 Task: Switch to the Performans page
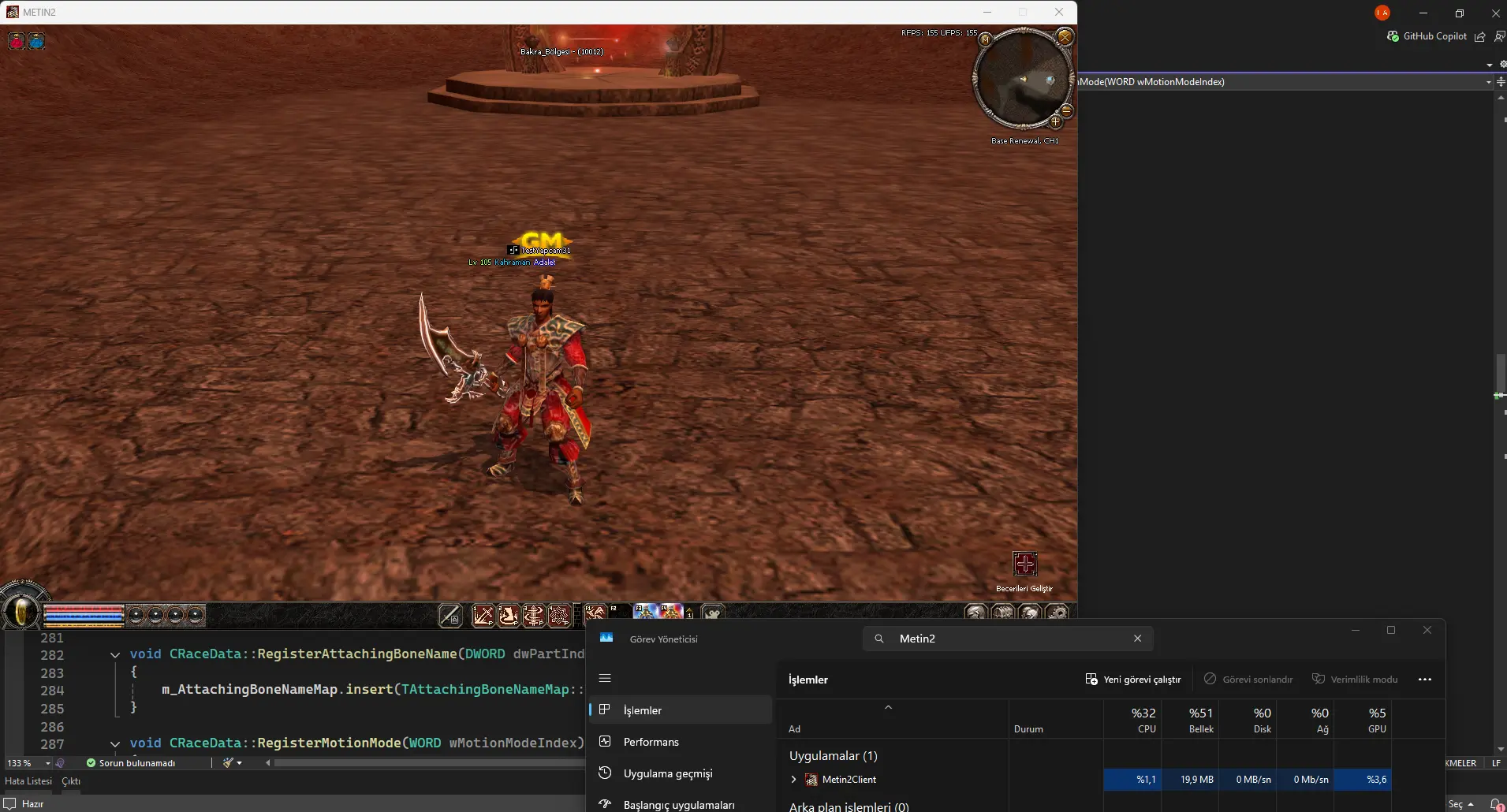(x=651, y=742)
